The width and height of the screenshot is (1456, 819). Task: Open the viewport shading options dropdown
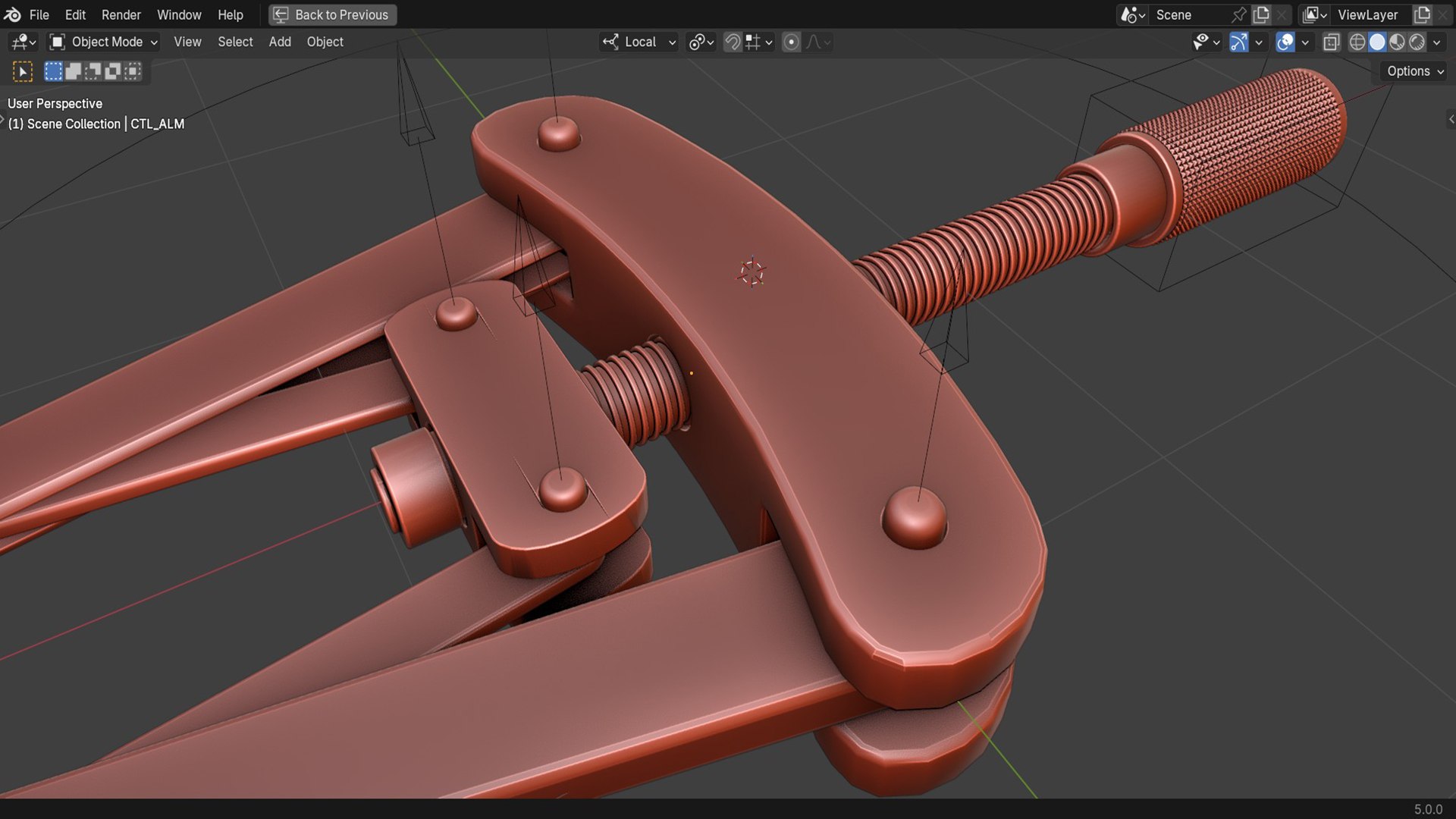tap(1436, 42)
